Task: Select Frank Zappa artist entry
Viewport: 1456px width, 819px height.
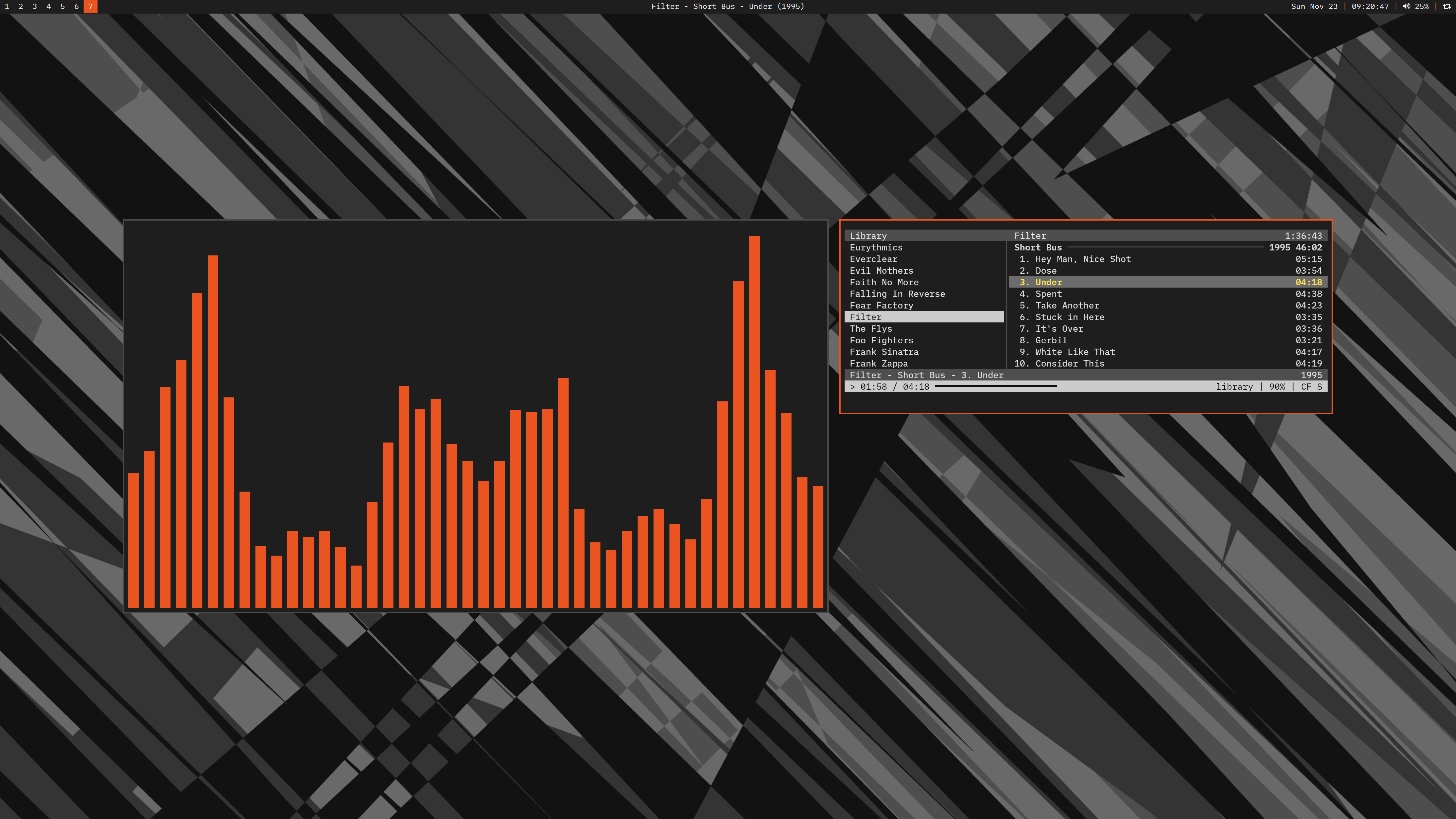Action: pyautogui.click(x=878, y=364)
